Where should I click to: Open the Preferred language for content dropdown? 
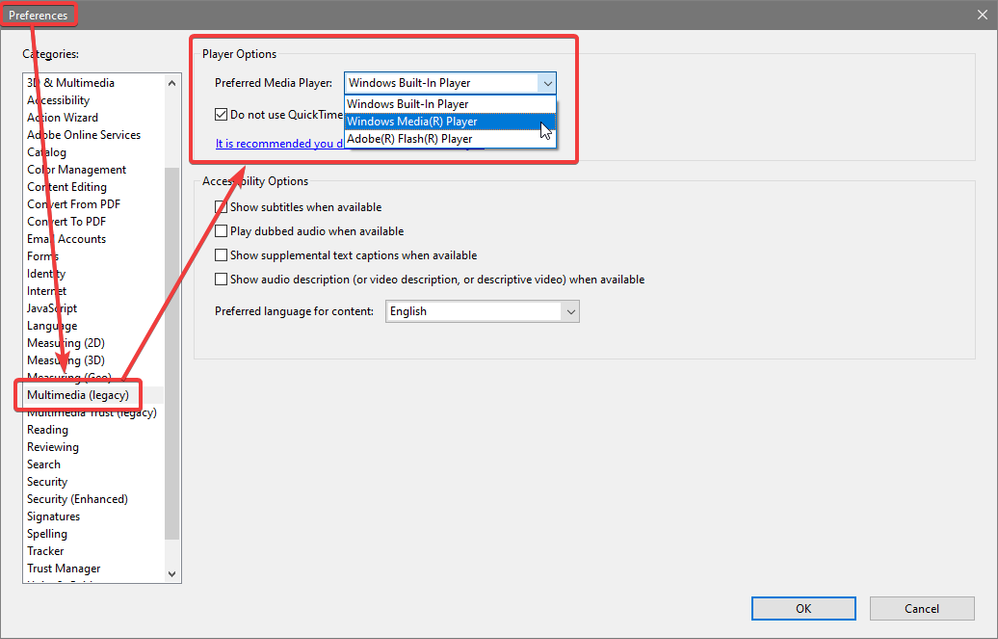[570, 311]
